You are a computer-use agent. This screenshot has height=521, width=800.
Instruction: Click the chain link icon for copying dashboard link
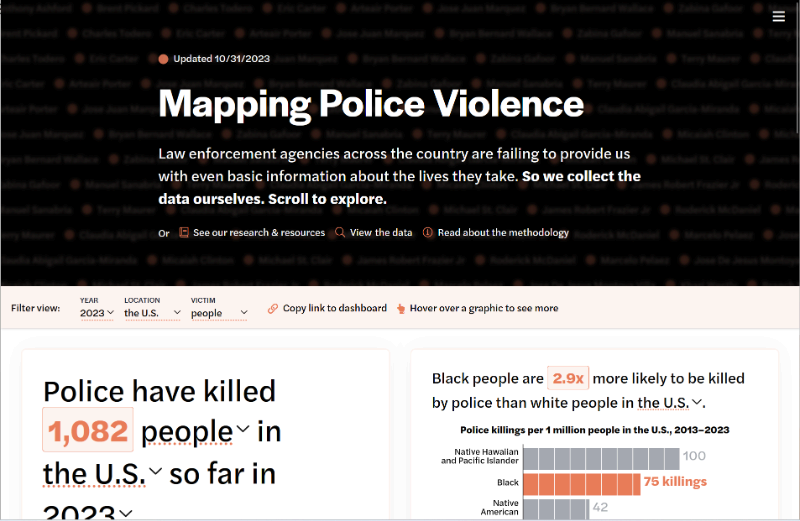(x=273, y=309)
